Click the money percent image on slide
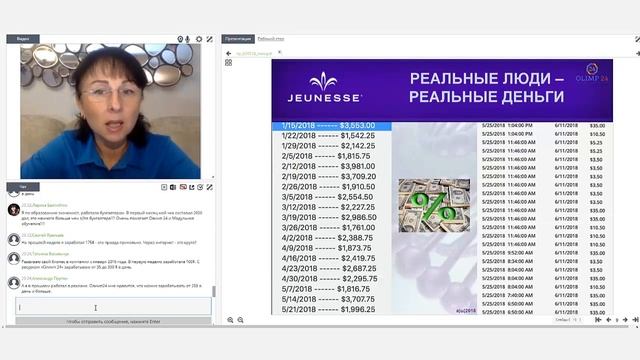The width and height of the screenshot is (640, 360). pyautogui.click(x=434, y=205)
